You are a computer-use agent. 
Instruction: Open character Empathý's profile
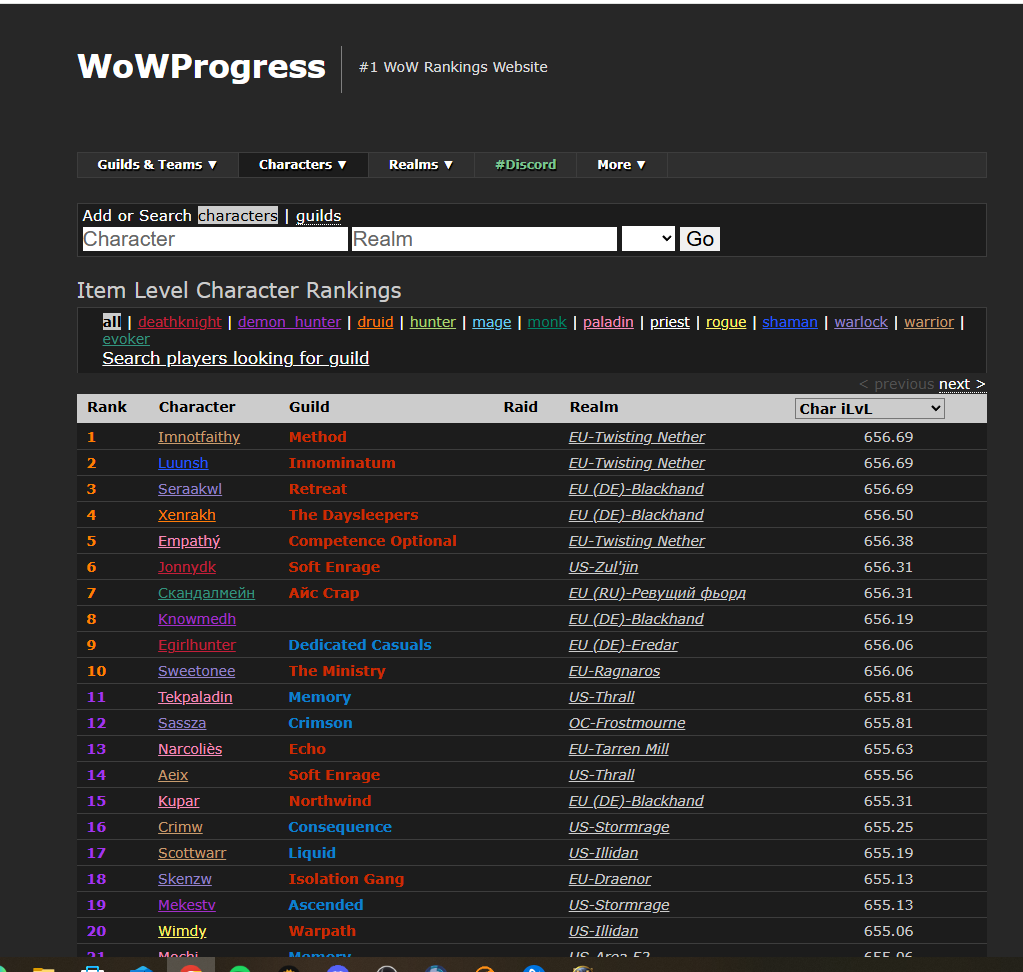189,541
